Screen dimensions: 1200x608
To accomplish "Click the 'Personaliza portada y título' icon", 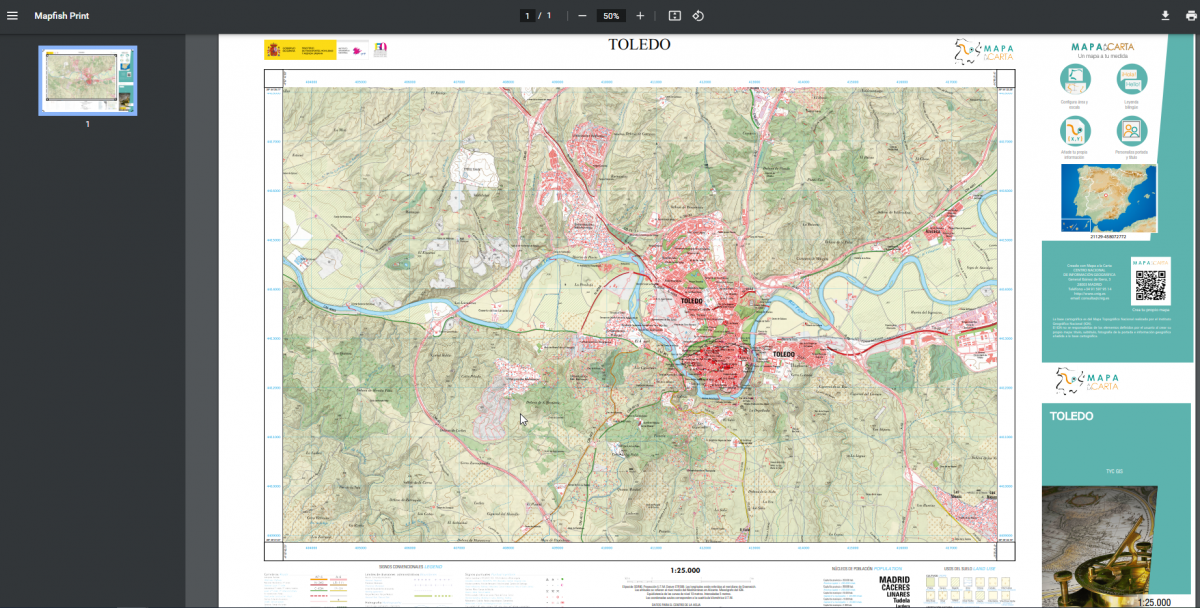I will pos(1131,130).
